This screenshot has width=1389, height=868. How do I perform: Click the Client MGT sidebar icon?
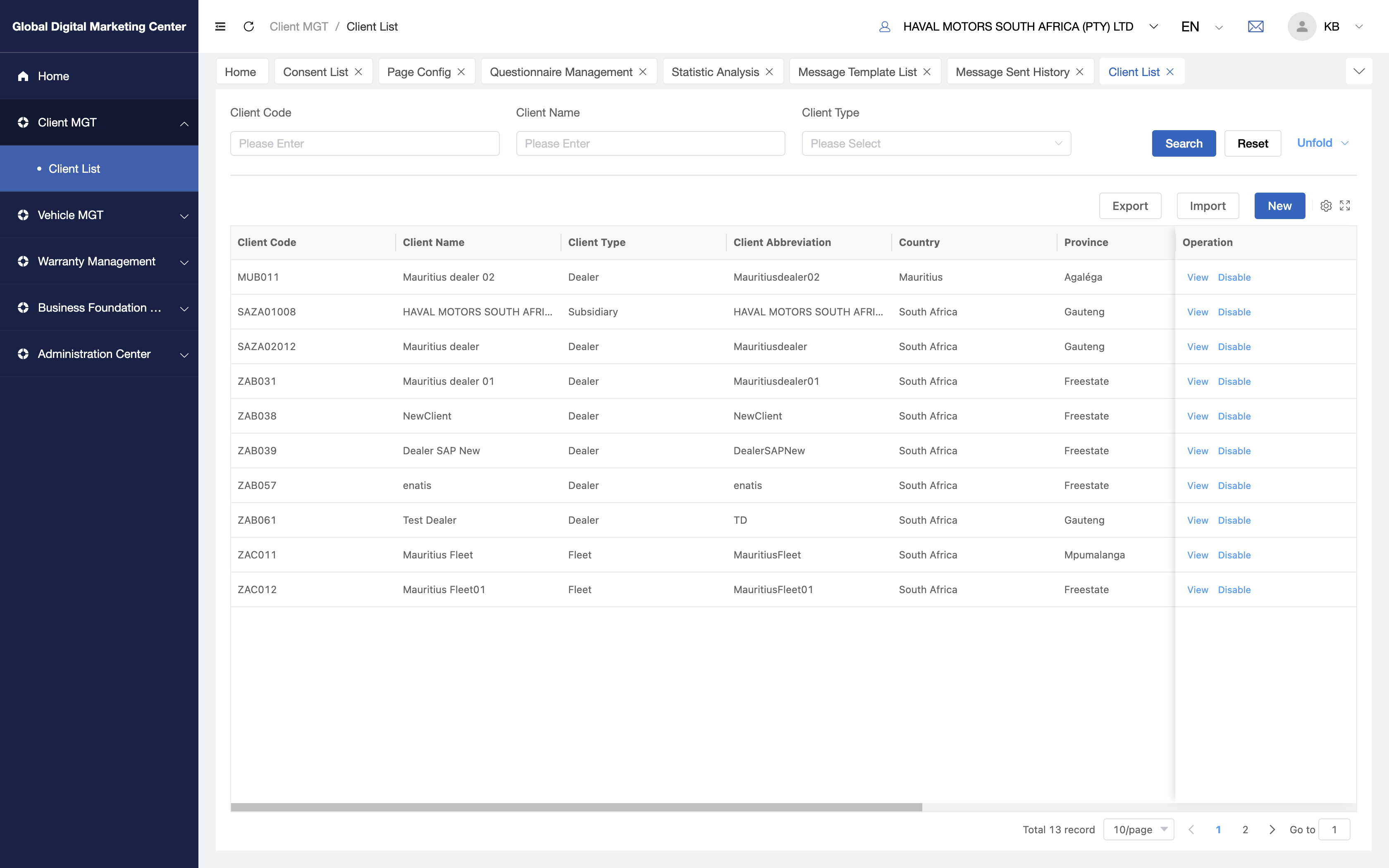(x=23, y=122)
